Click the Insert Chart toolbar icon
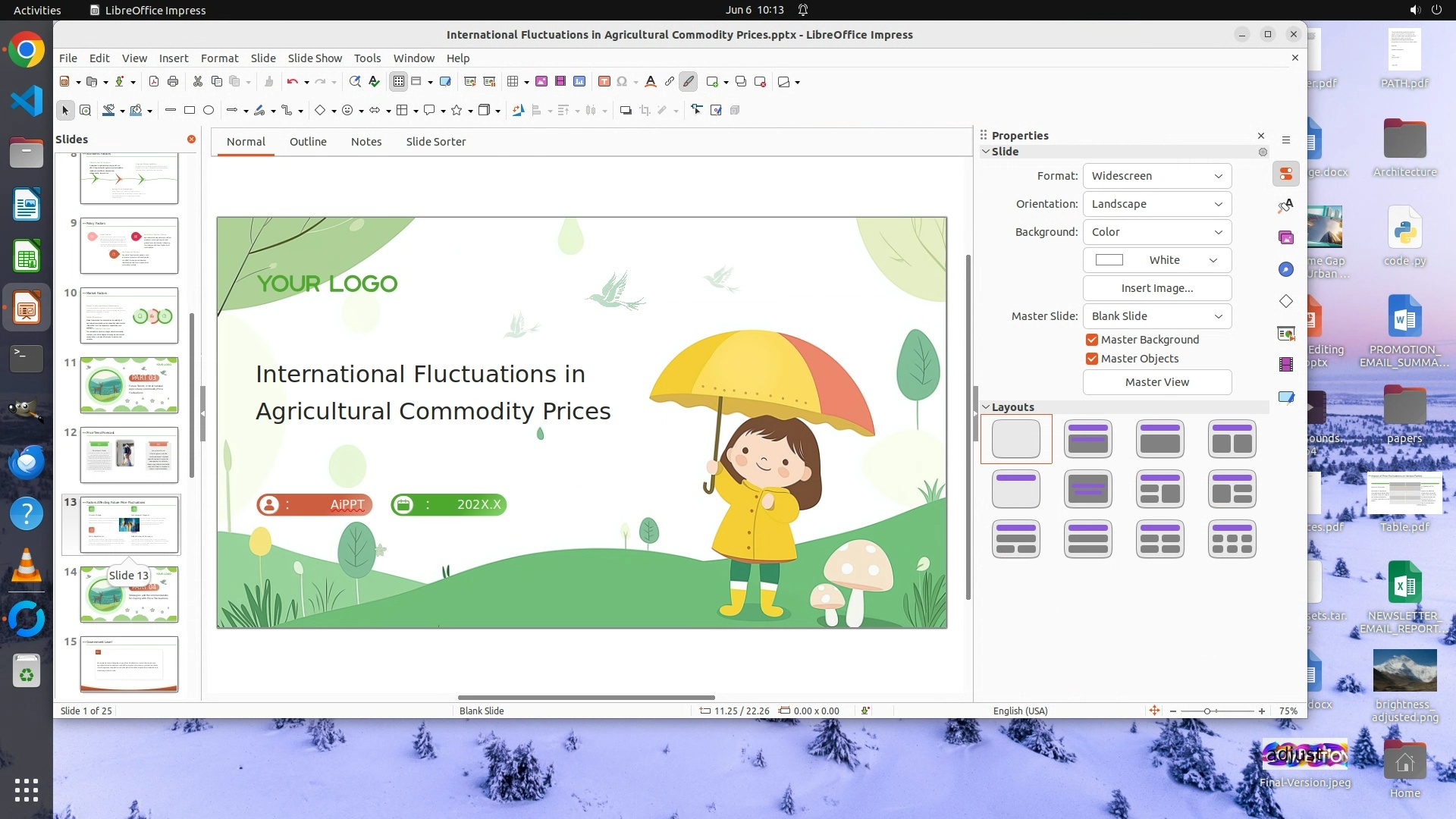Viewport: 1456px width, 819px height. 579,82
